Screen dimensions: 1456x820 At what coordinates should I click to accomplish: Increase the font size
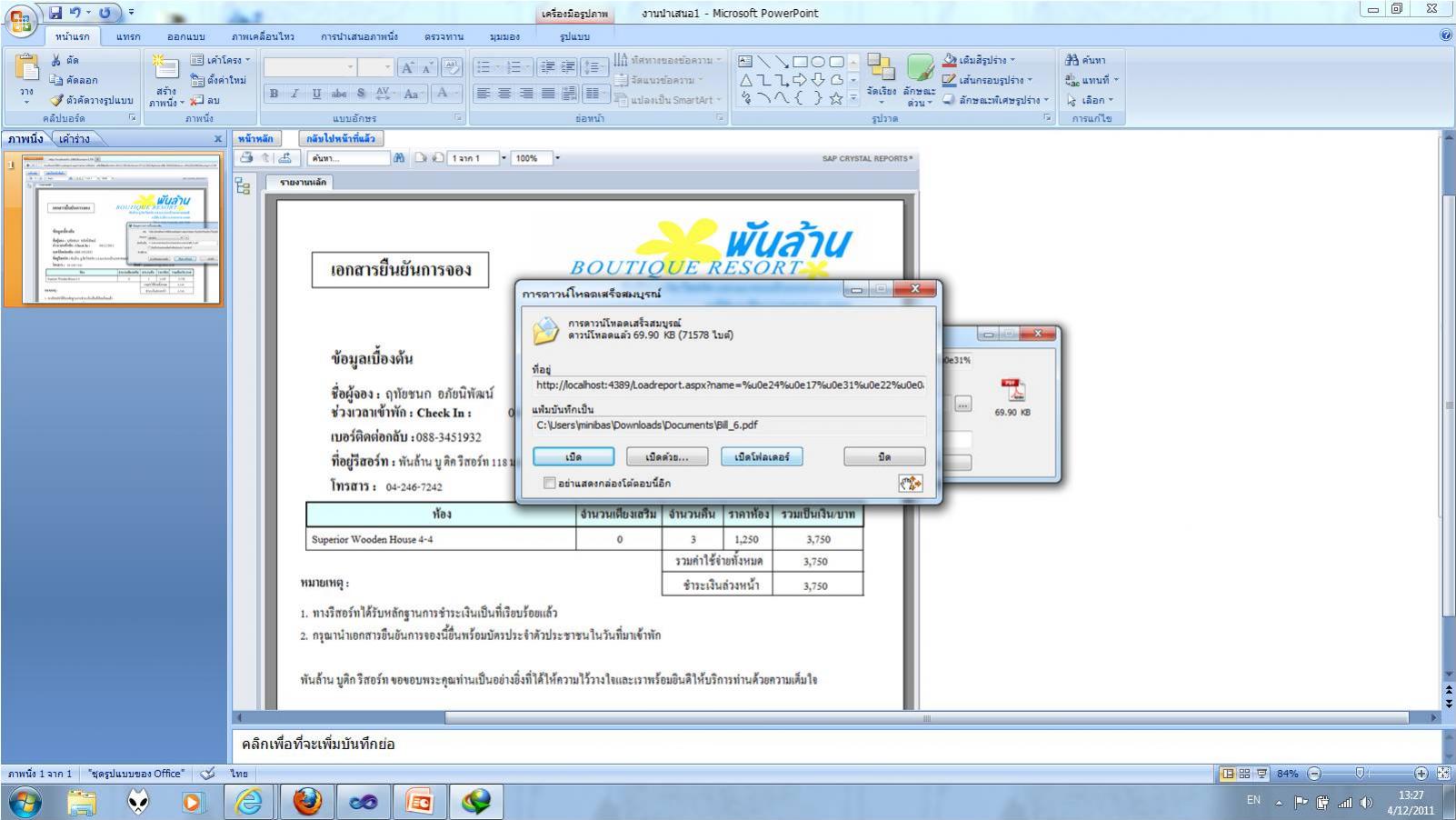(408, 68)
